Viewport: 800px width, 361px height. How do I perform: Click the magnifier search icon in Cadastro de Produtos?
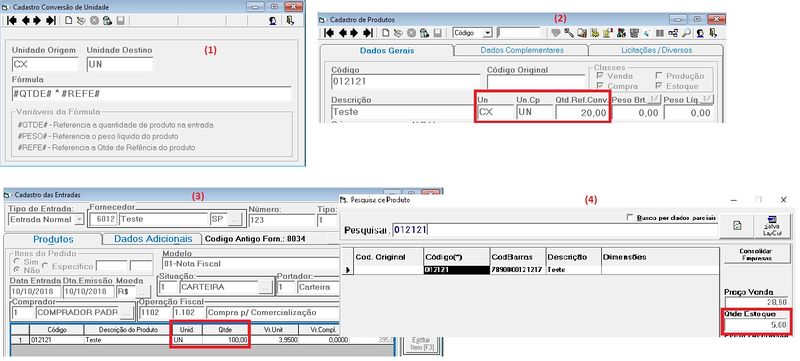tap(686, 33)
